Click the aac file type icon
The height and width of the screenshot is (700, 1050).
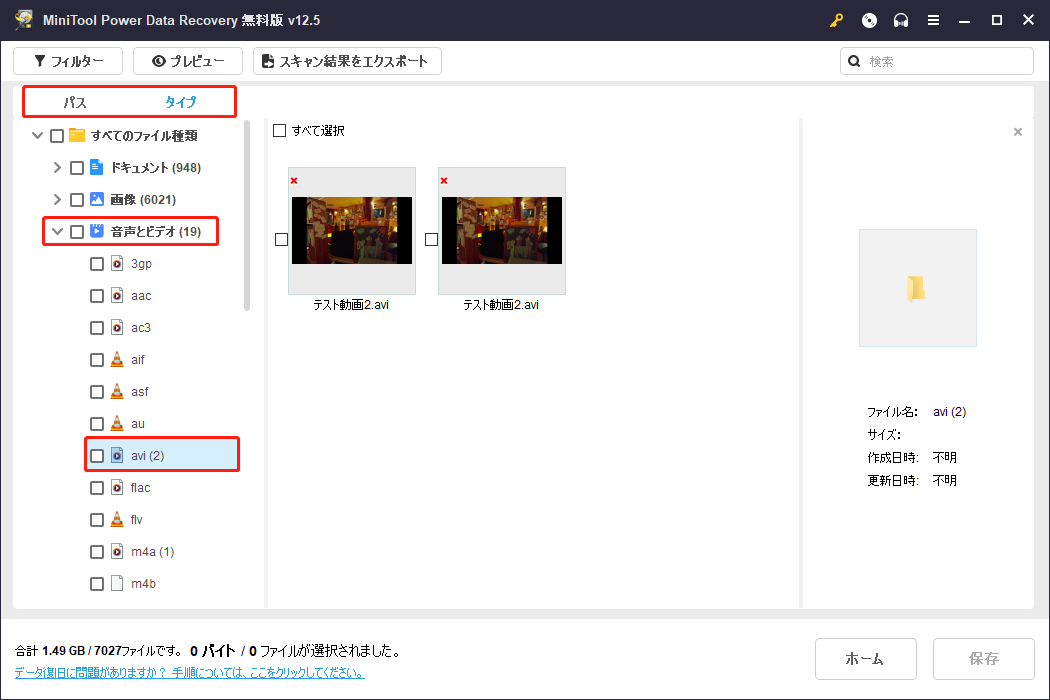tap(117, 295)
